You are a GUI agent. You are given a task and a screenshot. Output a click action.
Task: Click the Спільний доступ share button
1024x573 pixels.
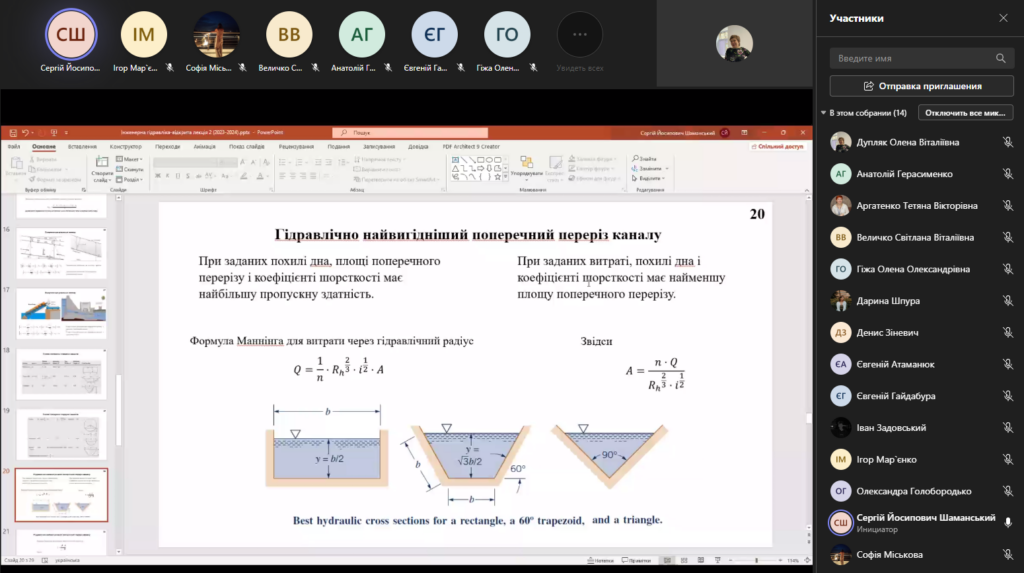pos(777,146)
